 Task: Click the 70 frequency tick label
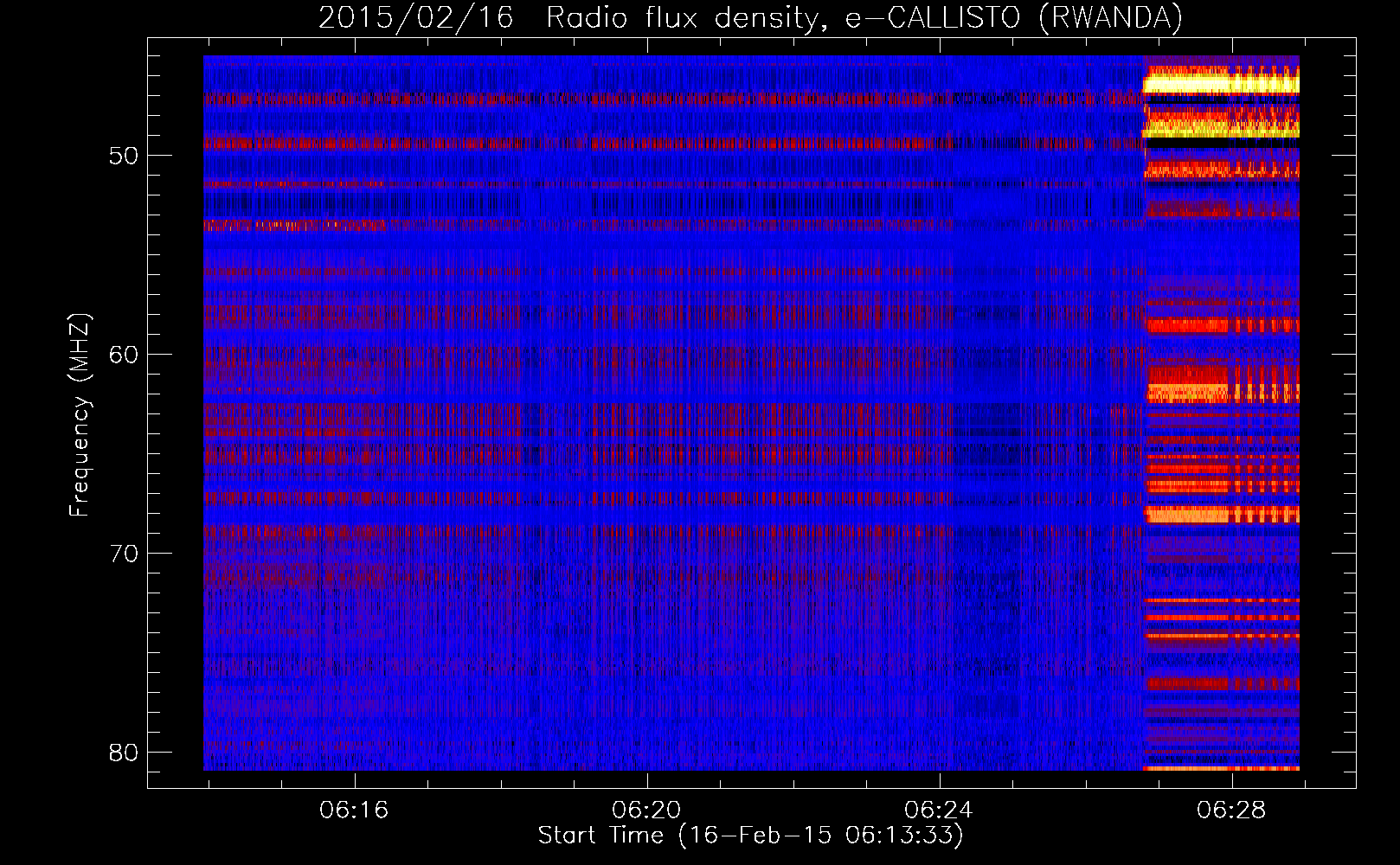124,554
